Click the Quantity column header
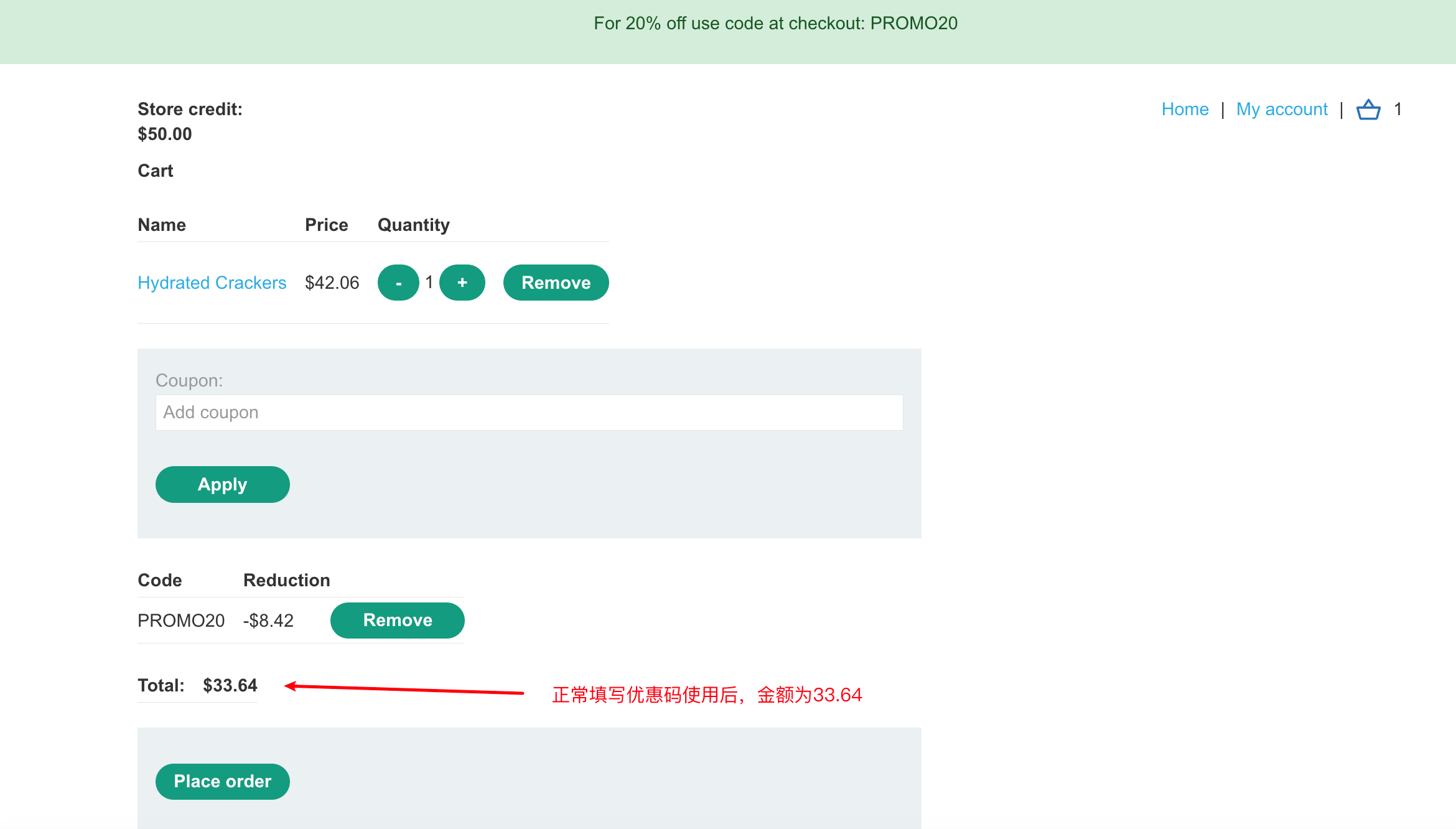This screenshot has height=829, width=1456. pos(413,225)
